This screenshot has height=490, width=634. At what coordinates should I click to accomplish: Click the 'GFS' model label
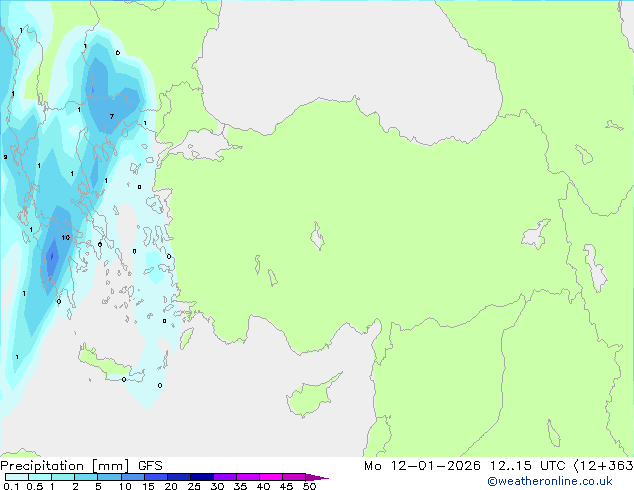point(150,466)
